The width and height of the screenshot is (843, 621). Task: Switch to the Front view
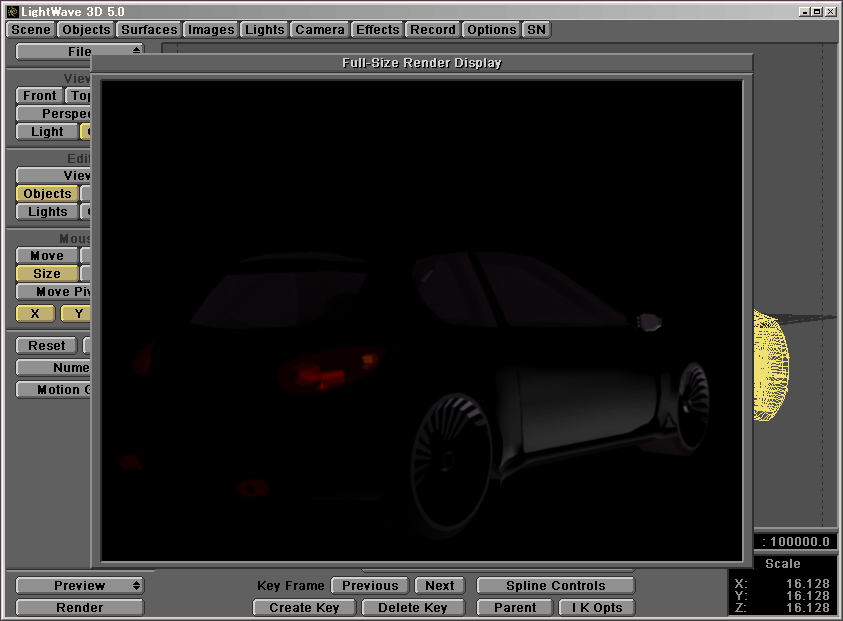click(x=40, y=96)
